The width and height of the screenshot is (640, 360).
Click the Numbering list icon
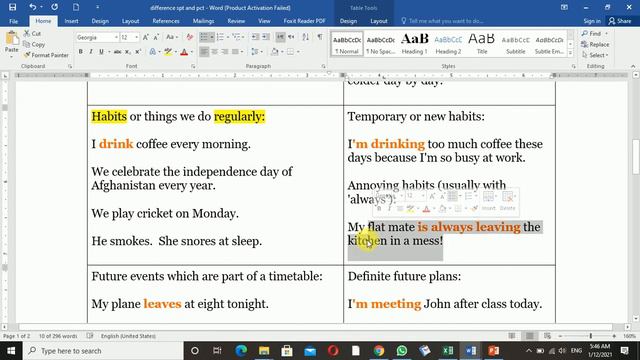pyautogui.click(x=220, y=37)
